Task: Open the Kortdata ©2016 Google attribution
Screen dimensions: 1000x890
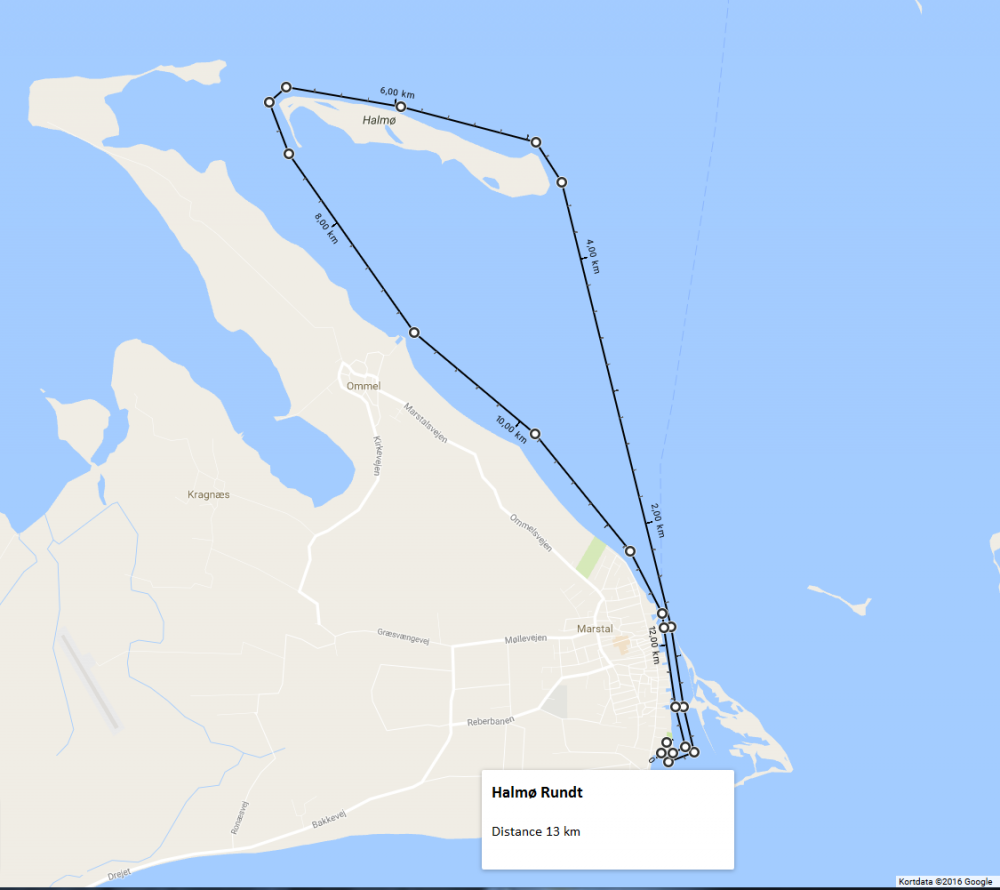Action: click(x=945, y=882)
